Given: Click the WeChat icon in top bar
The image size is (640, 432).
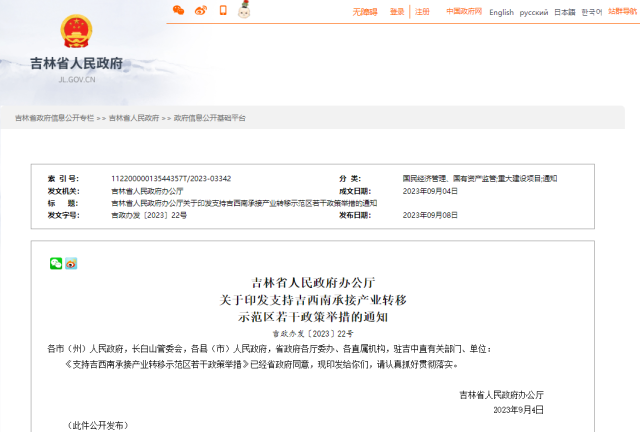Looking at the screenshot, I should pyautogui.click(x=179, y=11).
